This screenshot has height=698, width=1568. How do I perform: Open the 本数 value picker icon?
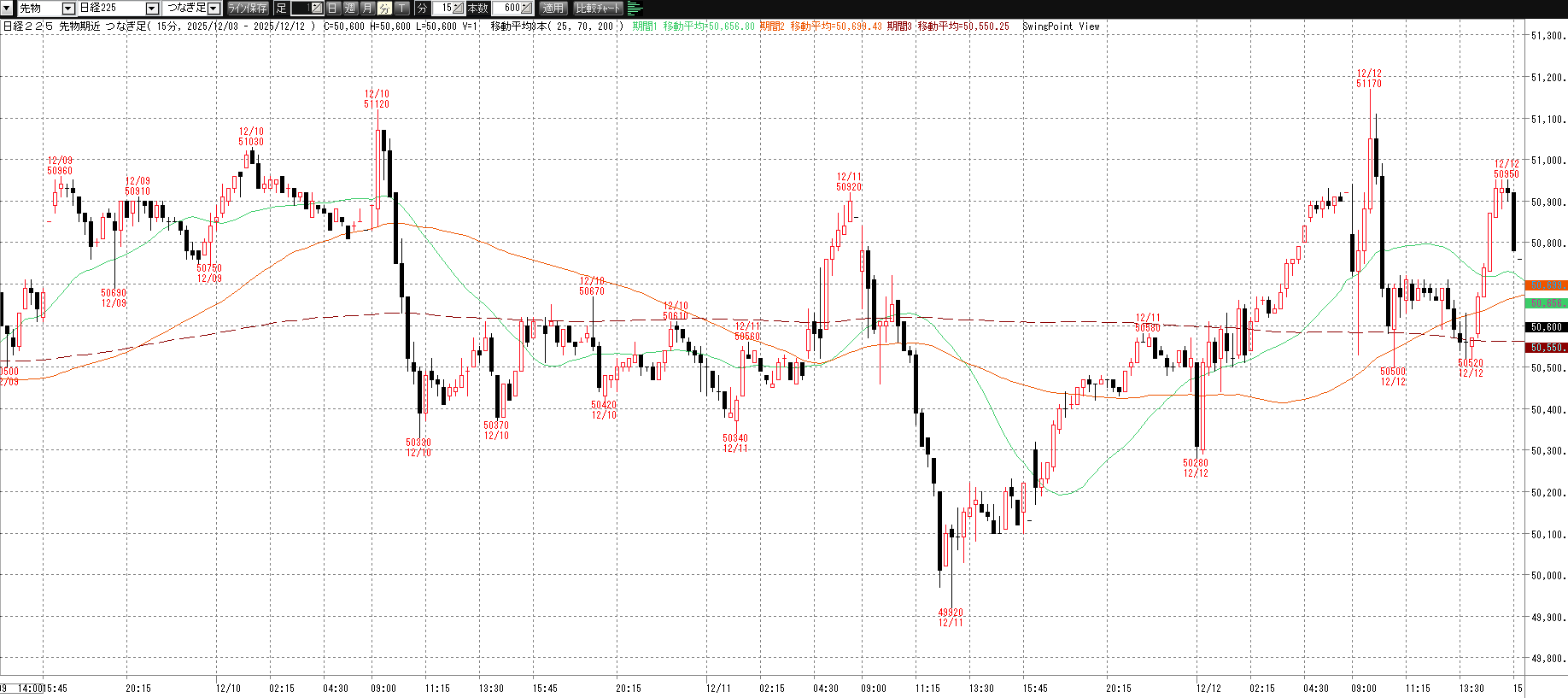pyautogui.click(x=526, y=9)
